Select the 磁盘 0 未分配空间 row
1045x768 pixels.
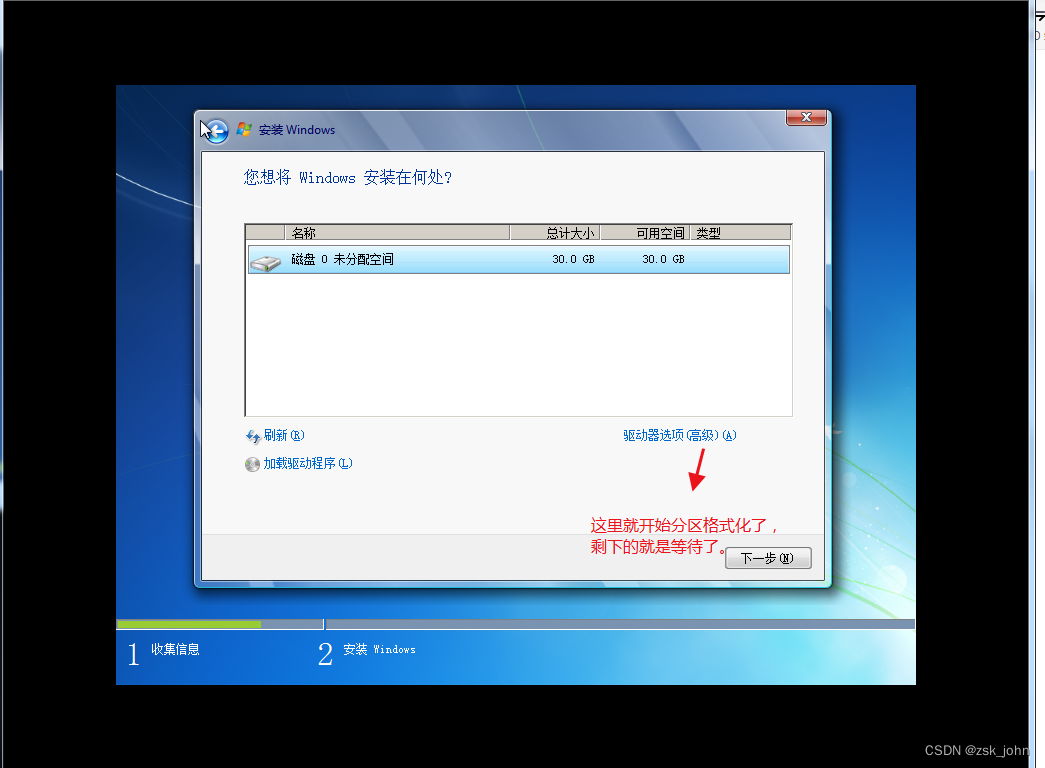click(519, 259)
